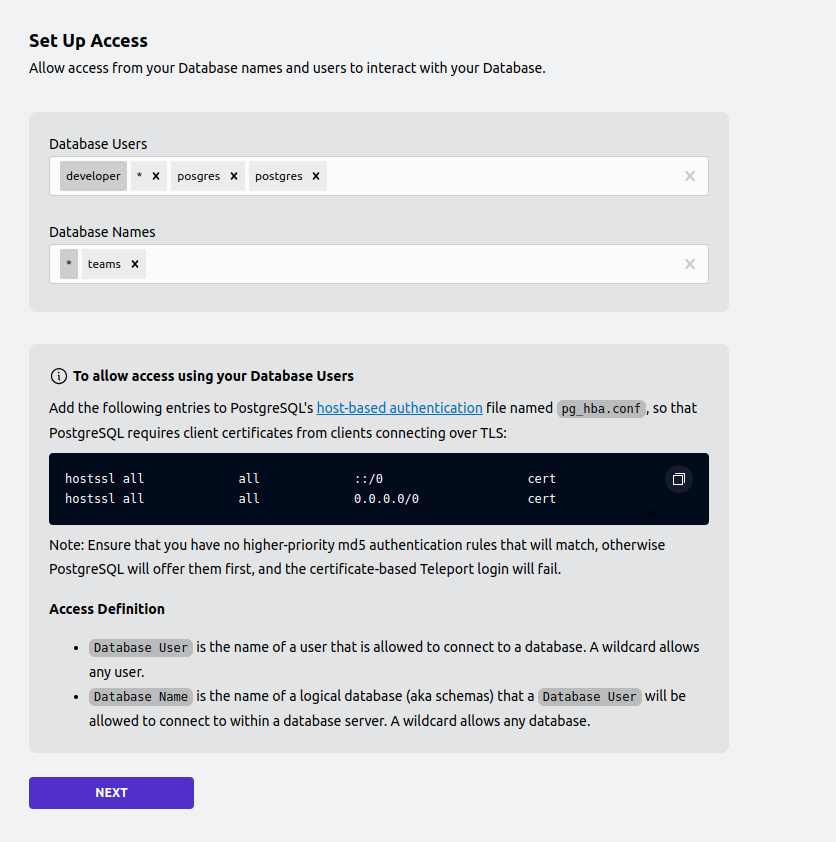Click the hostssl code block text
This screenshot has width=836, height=842.
[310, 489]
